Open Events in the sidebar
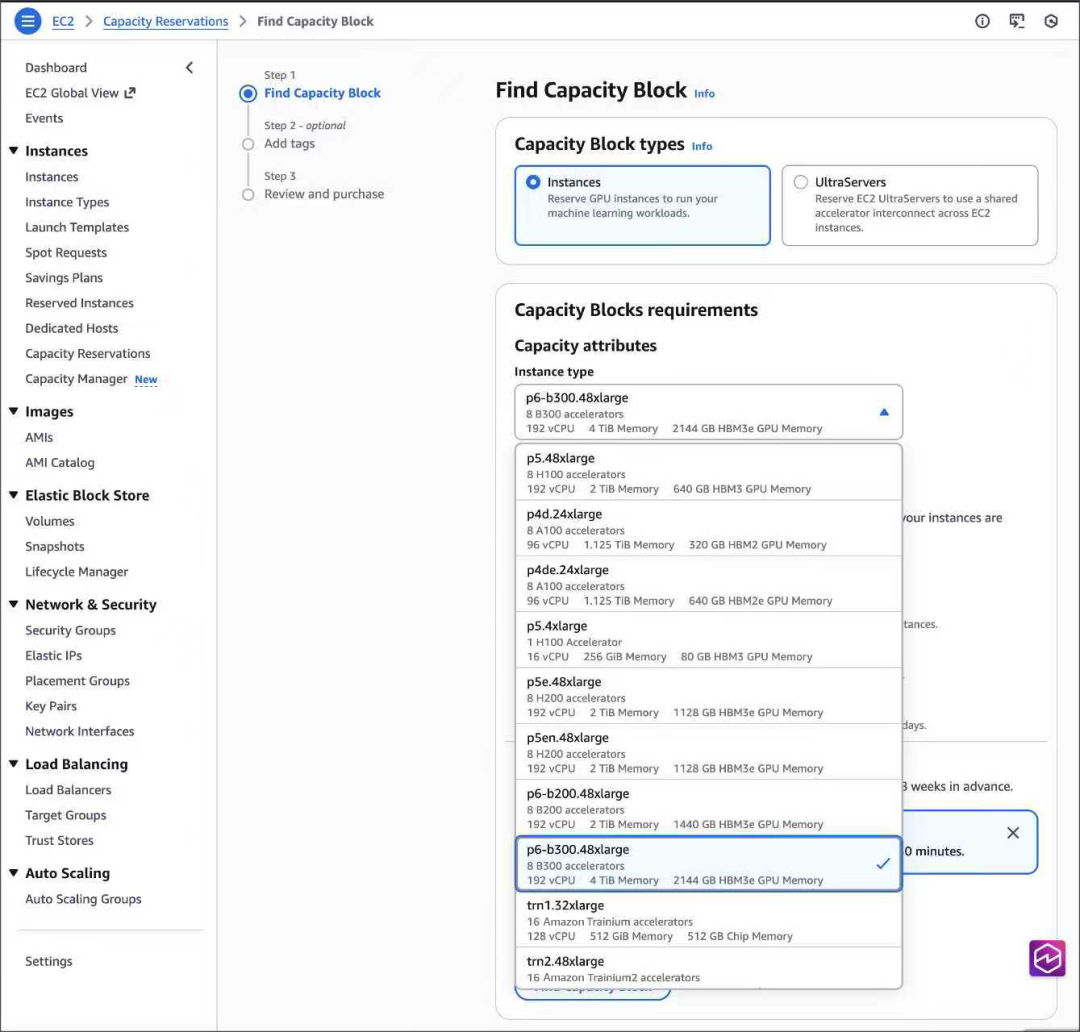 (x=44, y=118)
